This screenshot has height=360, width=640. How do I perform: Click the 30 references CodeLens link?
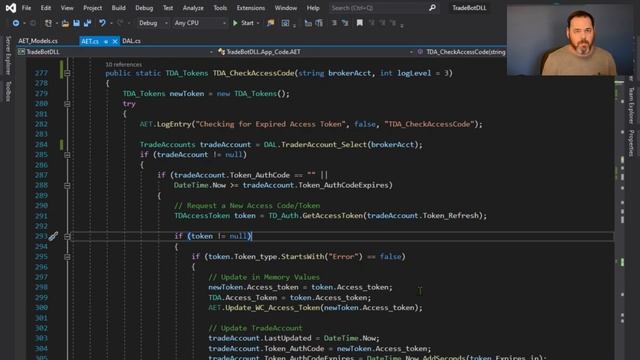pyautogui.click(x=124, y=64)
